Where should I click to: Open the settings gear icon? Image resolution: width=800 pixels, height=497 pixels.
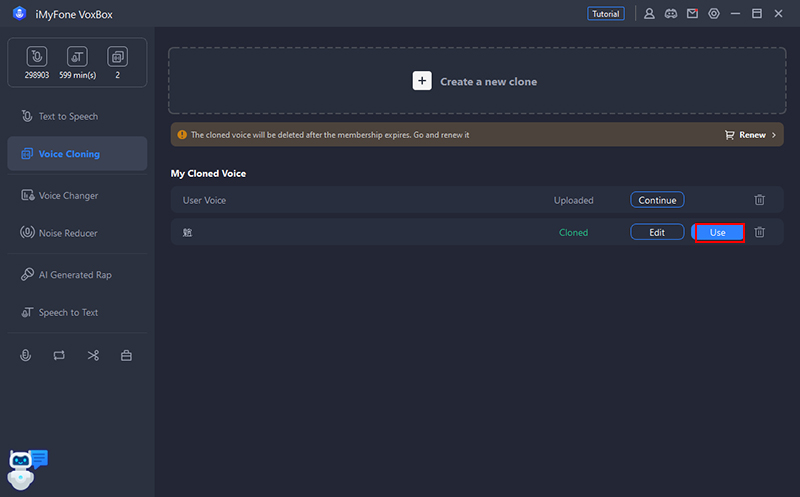pos(714,14)
